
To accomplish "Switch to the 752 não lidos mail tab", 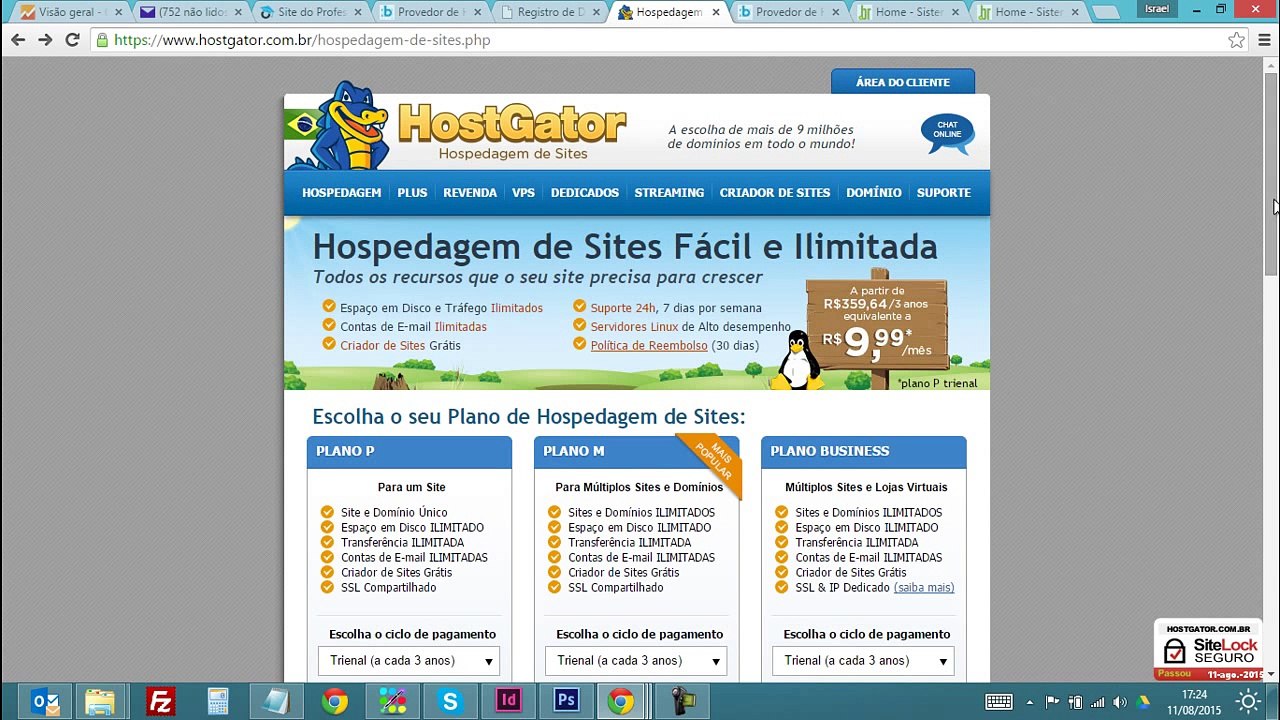I will click(x=190, y=12).
